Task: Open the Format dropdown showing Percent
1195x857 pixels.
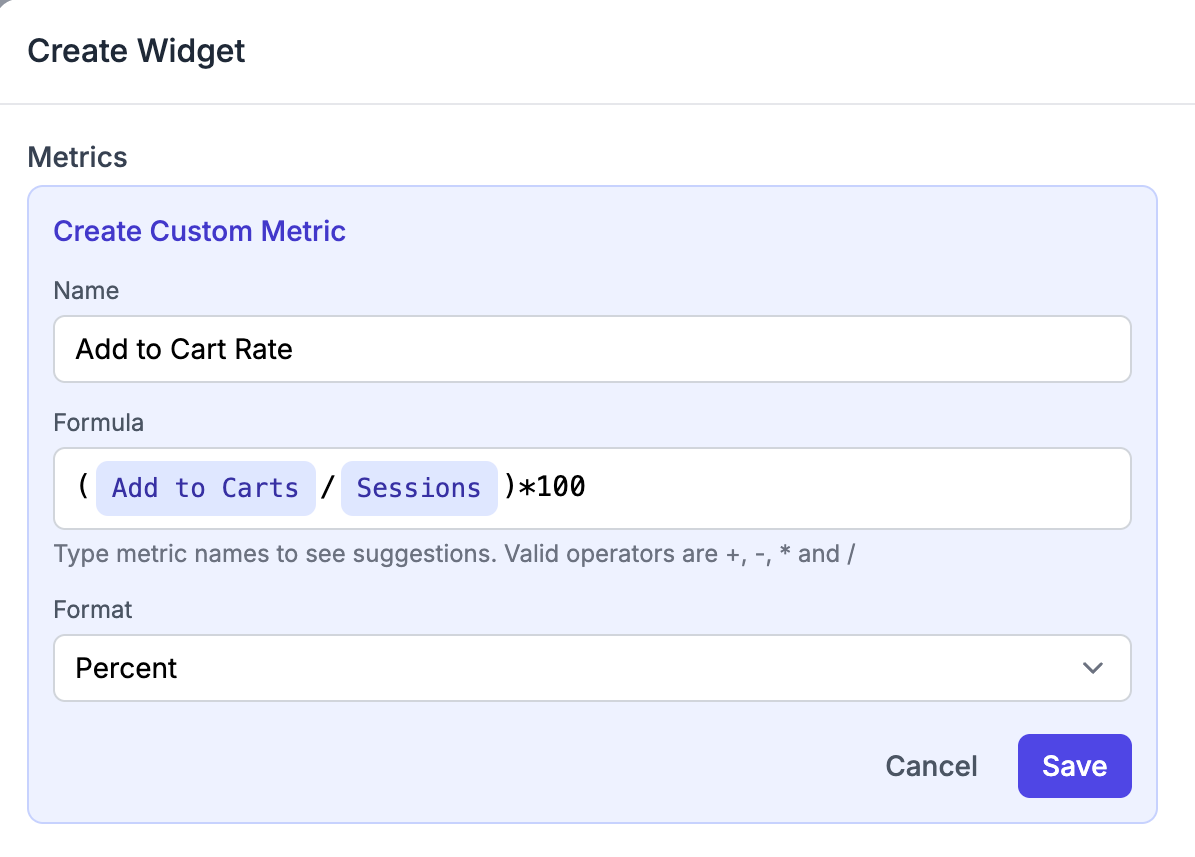Action: (591, 668)
